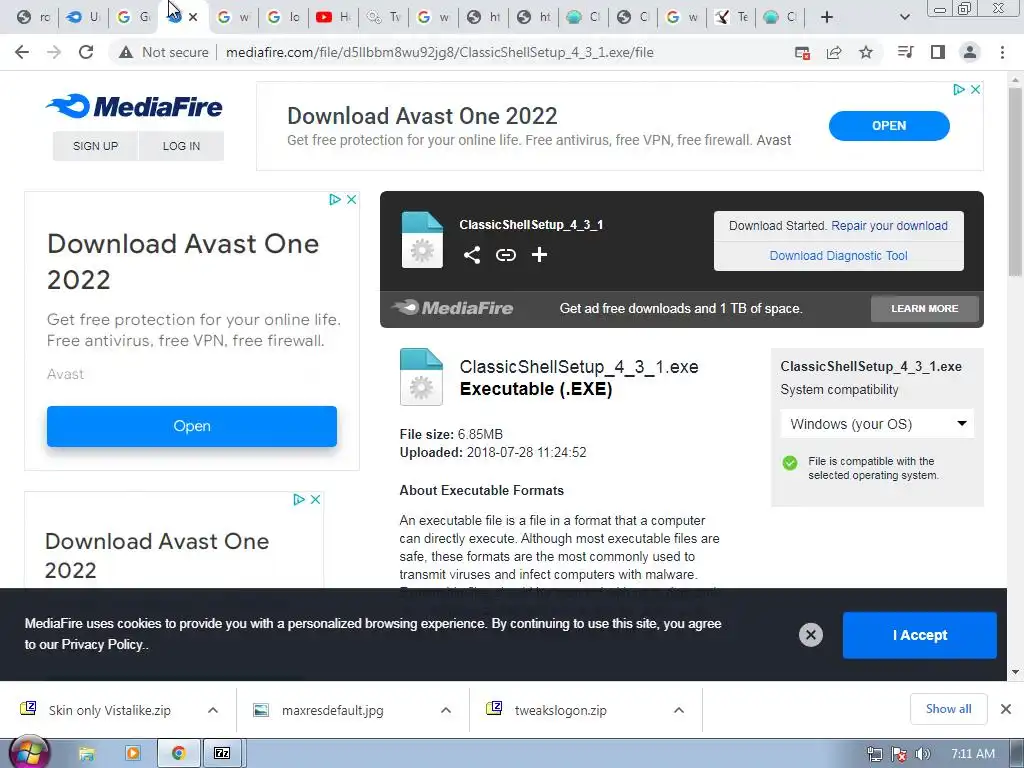This screenshot has width=1024, height=768.
Task: Open the Chrome profile avatar icon
Action: [x=970, y=52]
